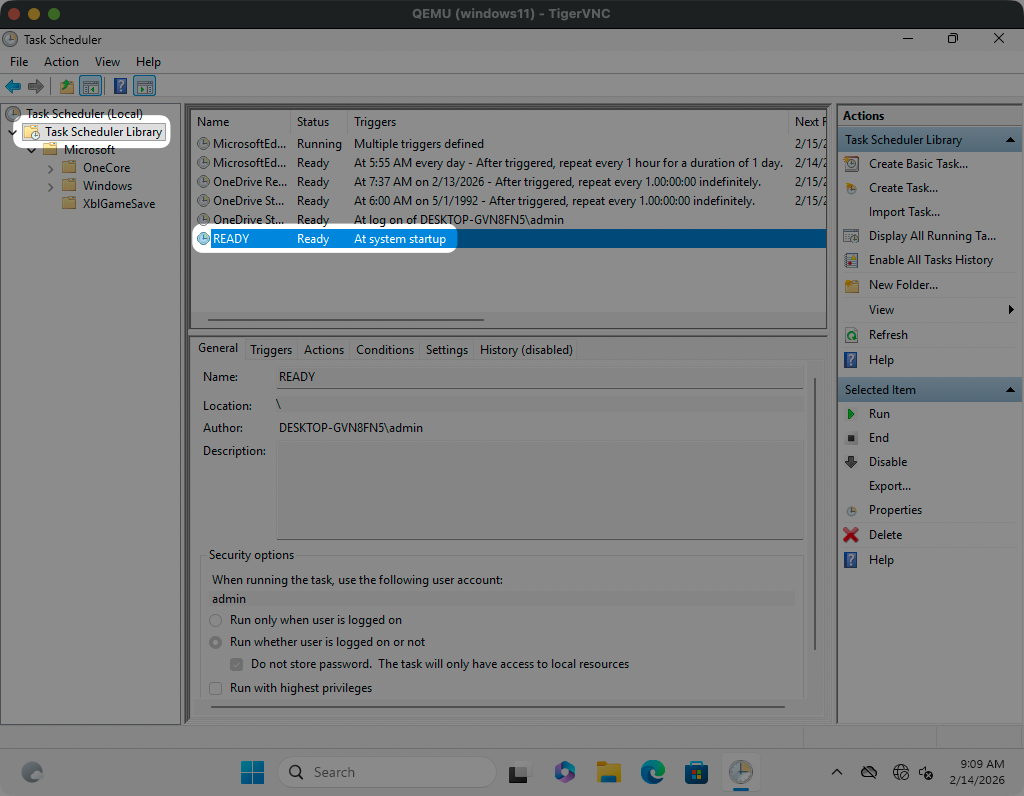Switch to the Triggers tab
The height and width of the screenshot is (796, 1024).
click(x=271, y=350)
